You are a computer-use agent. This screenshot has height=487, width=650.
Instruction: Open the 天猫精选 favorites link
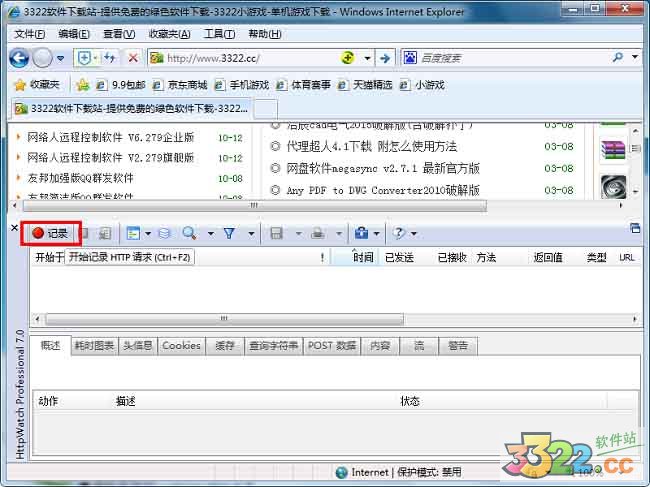tap(364, 85)
